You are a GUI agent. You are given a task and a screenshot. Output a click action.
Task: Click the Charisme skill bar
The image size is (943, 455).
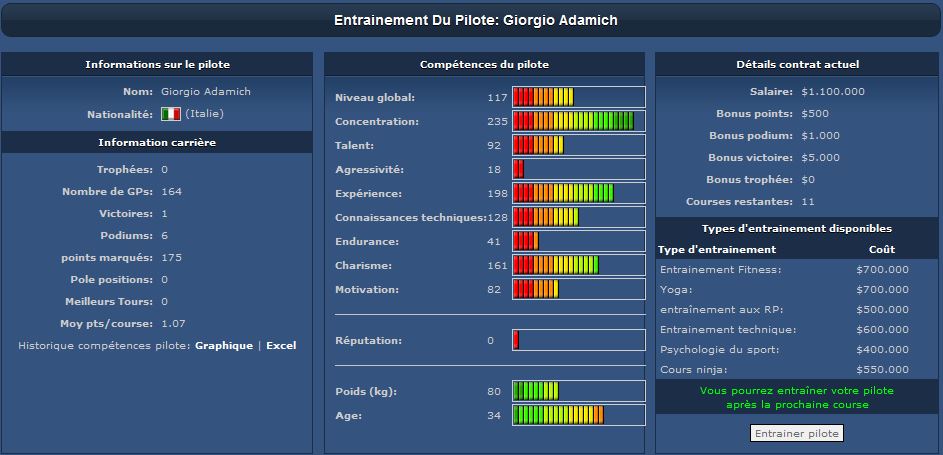tap(579, 266)
